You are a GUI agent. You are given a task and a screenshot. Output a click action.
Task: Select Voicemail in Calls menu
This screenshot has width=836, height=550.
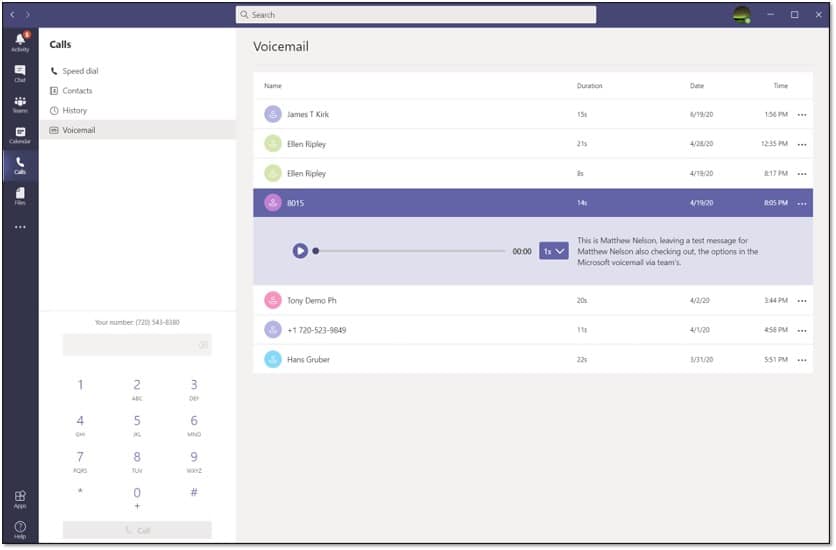tap(138, 130)
